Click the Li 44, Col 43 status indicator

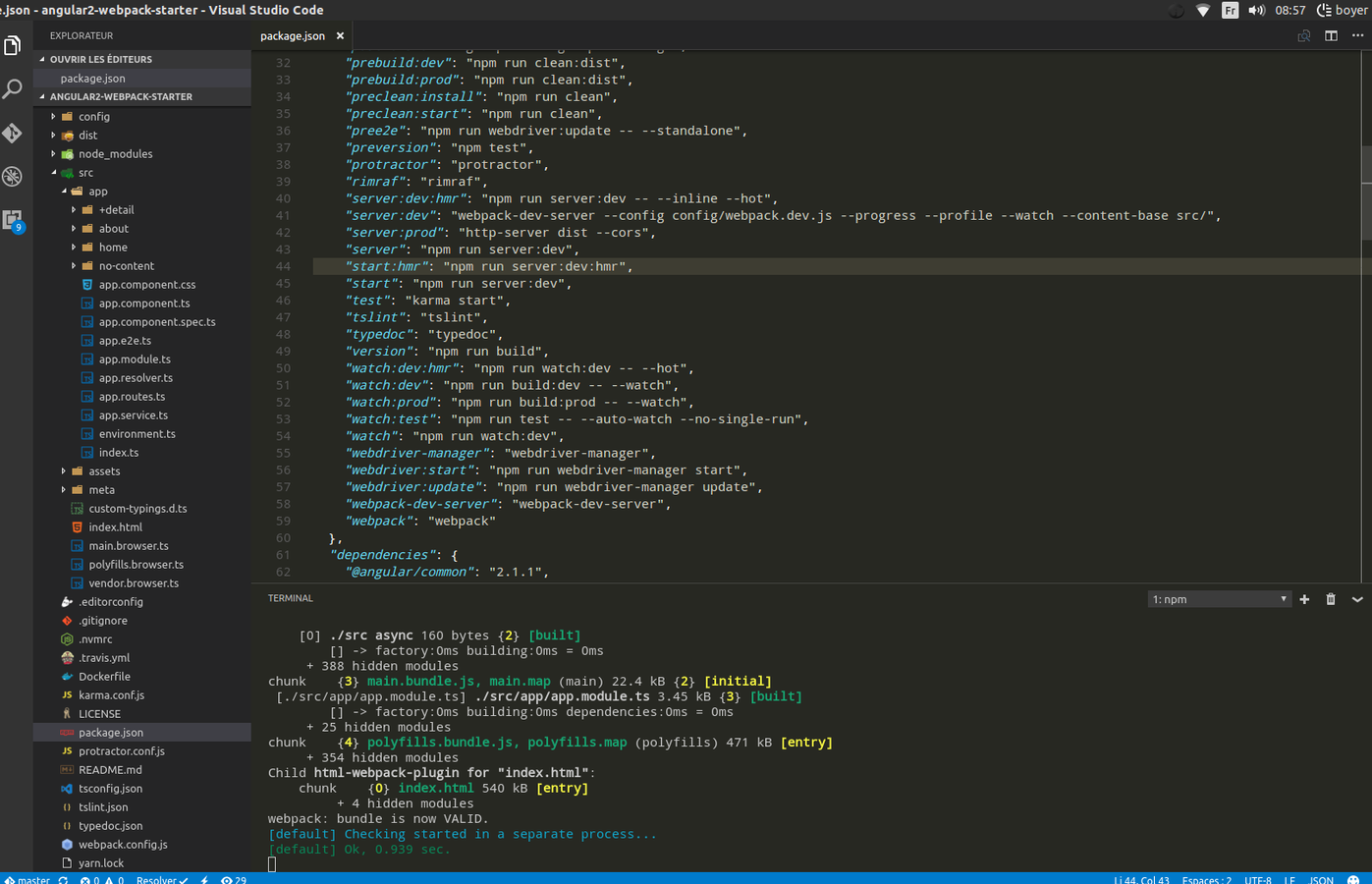coord(1141,879)
